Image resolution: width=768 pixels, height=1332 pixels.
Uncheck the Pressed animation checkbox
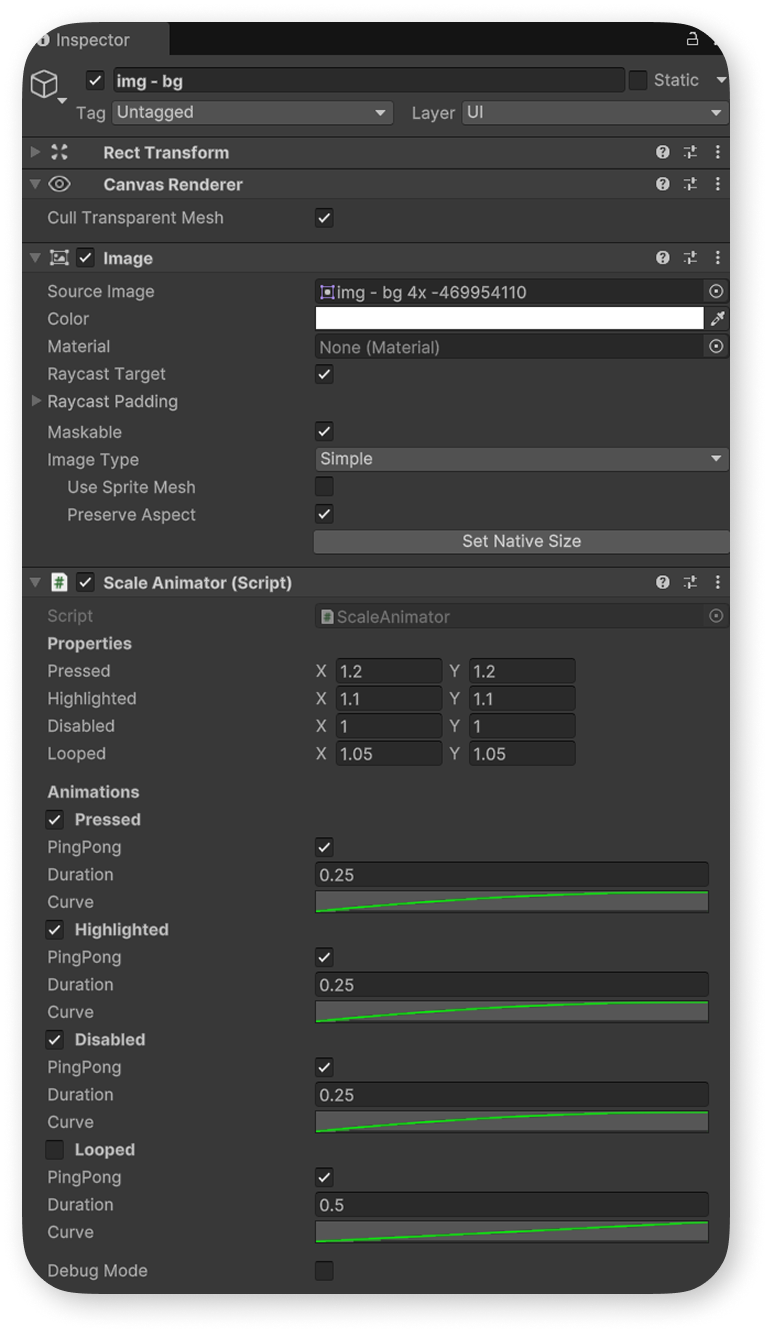tap(55, 819)
